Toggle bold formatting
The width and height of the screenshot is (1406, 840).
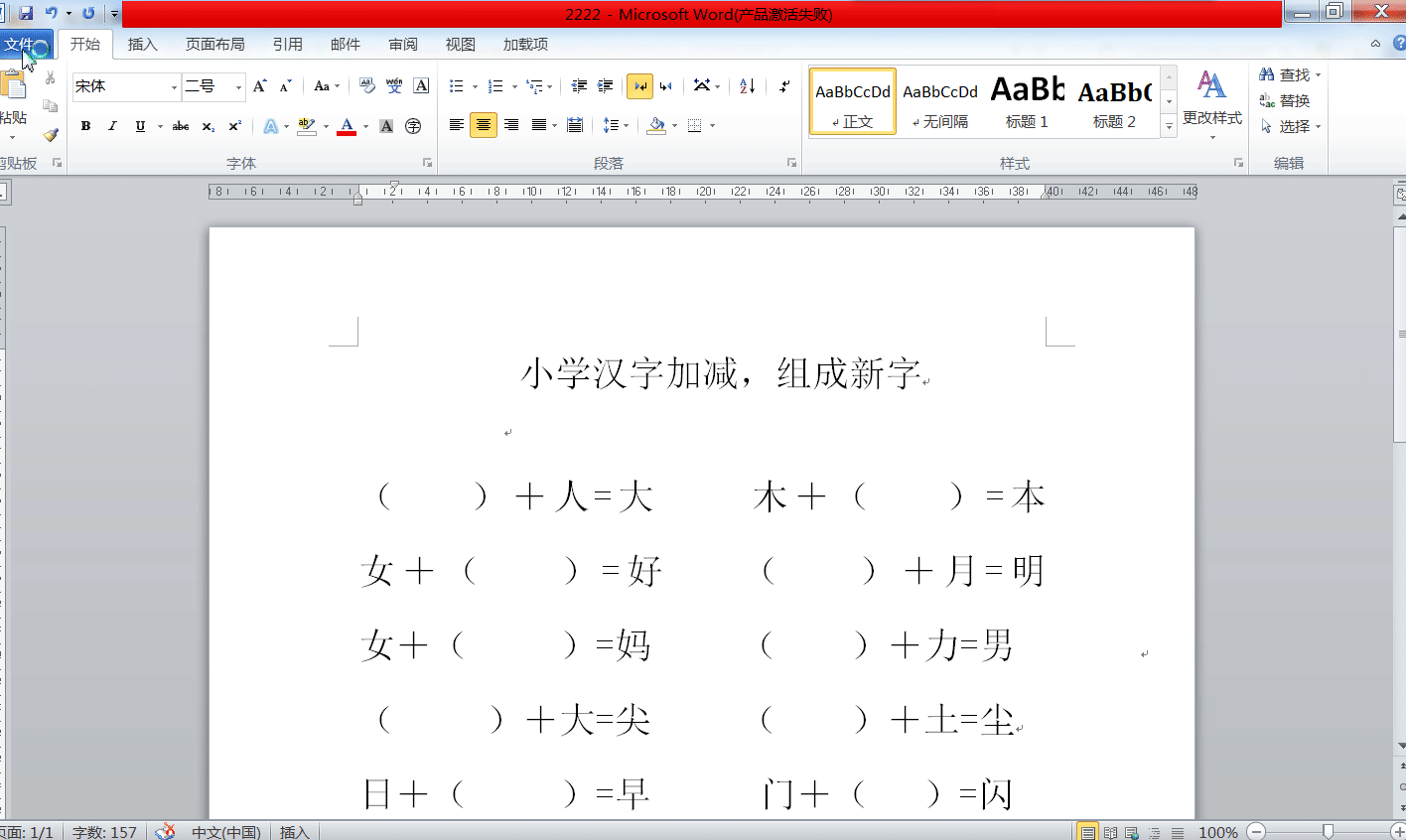tap(85, 126)
